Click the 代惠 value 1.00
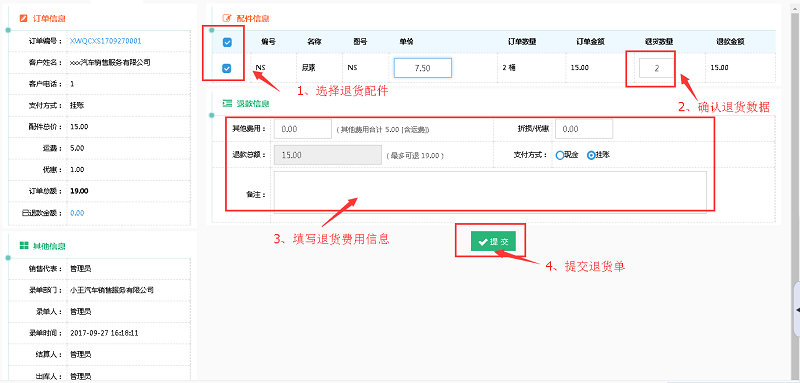Viewport: 800px width, 383px height. tap(77, 170)
